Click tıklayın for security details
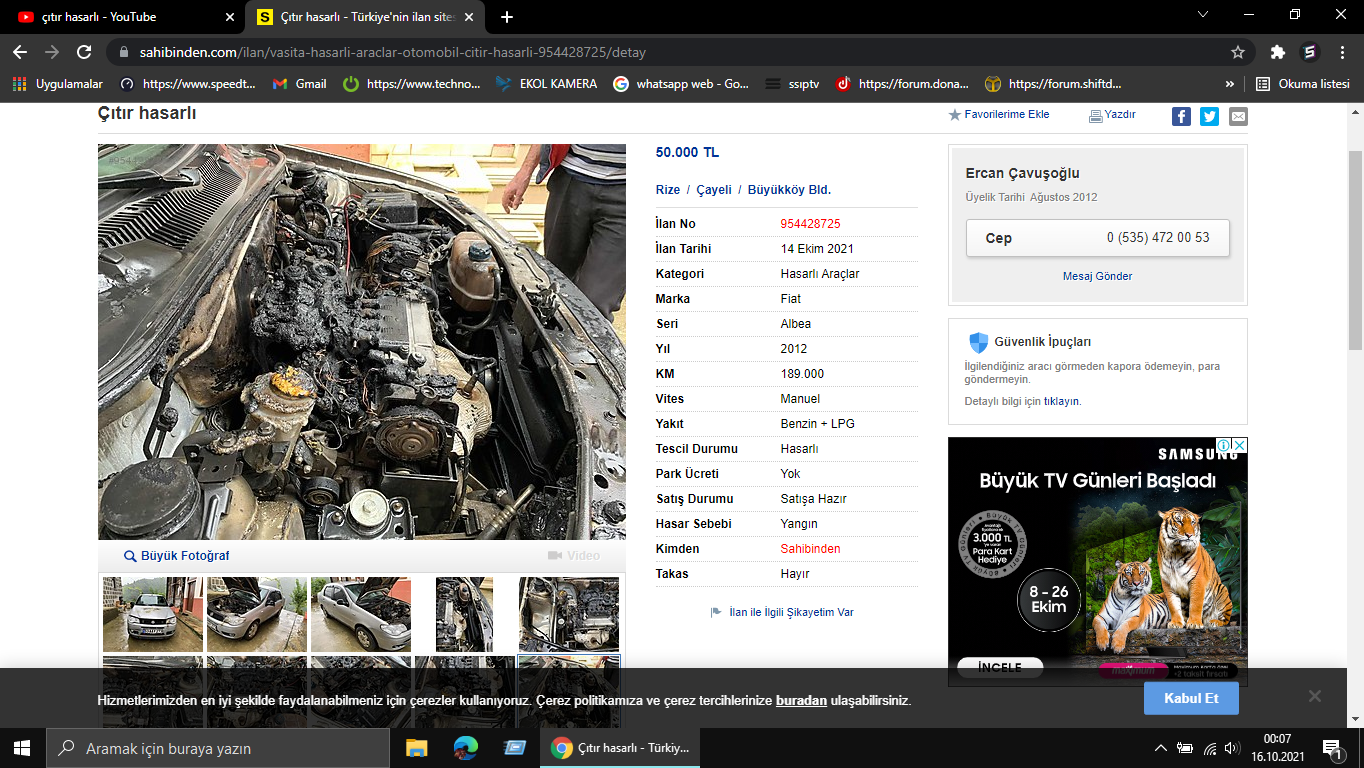Screen dimensions: 1364x768 (1062, 401)
